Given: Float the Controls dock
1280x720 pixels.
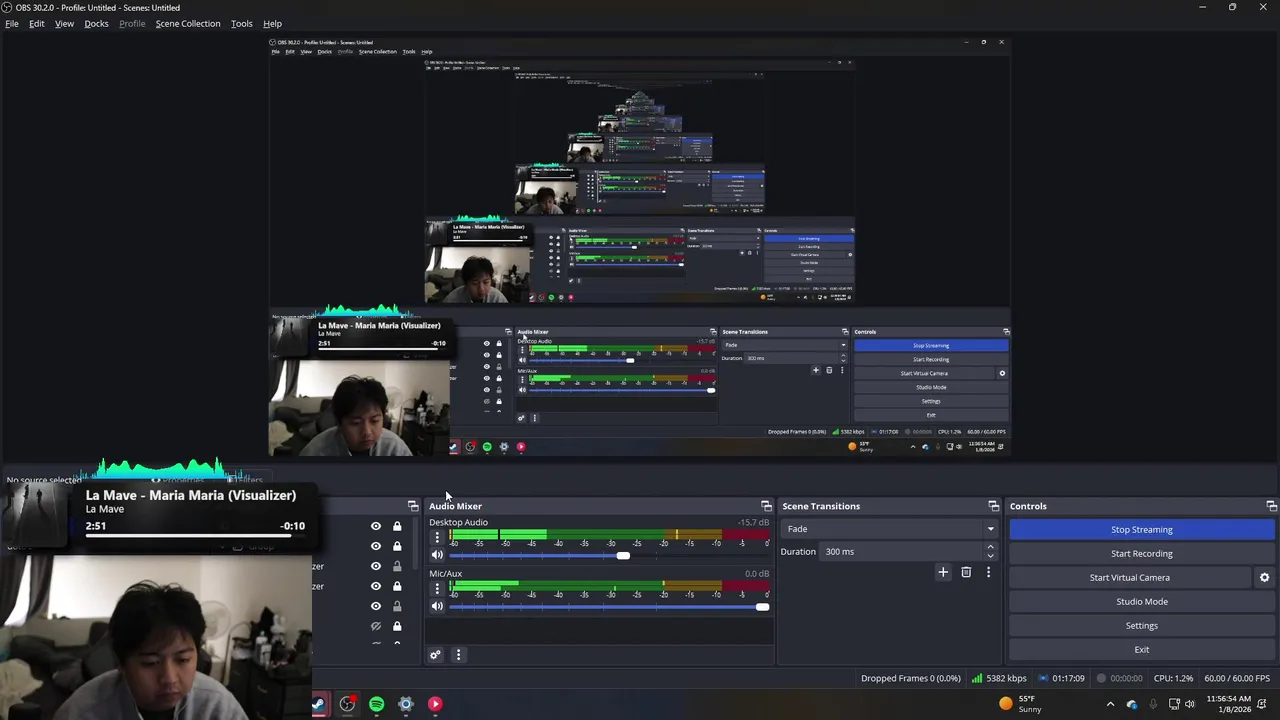Looking at the screenshot, I should click(x=1271, y=506).
